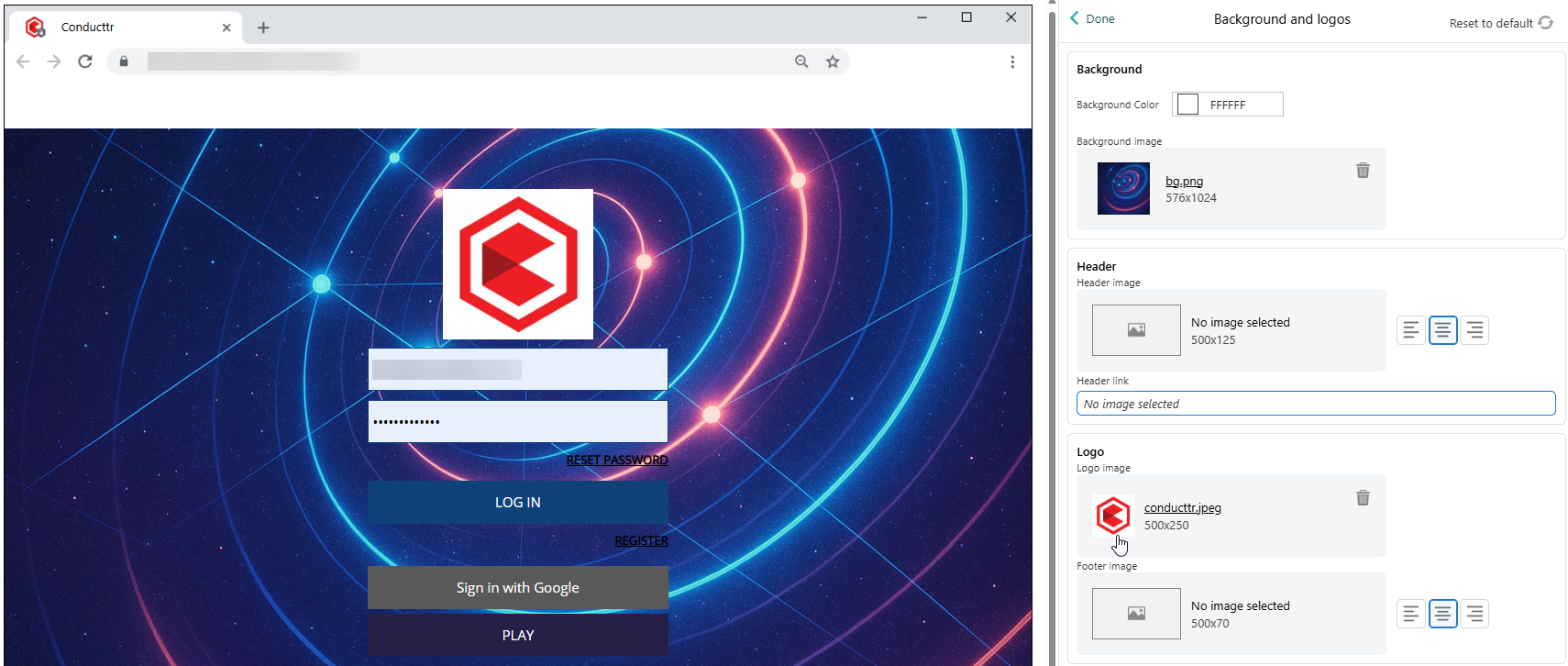Bookmark this page with the star icon
Image resolution: width=1568 pixels, height=666 pixels.
click(833, 61)
